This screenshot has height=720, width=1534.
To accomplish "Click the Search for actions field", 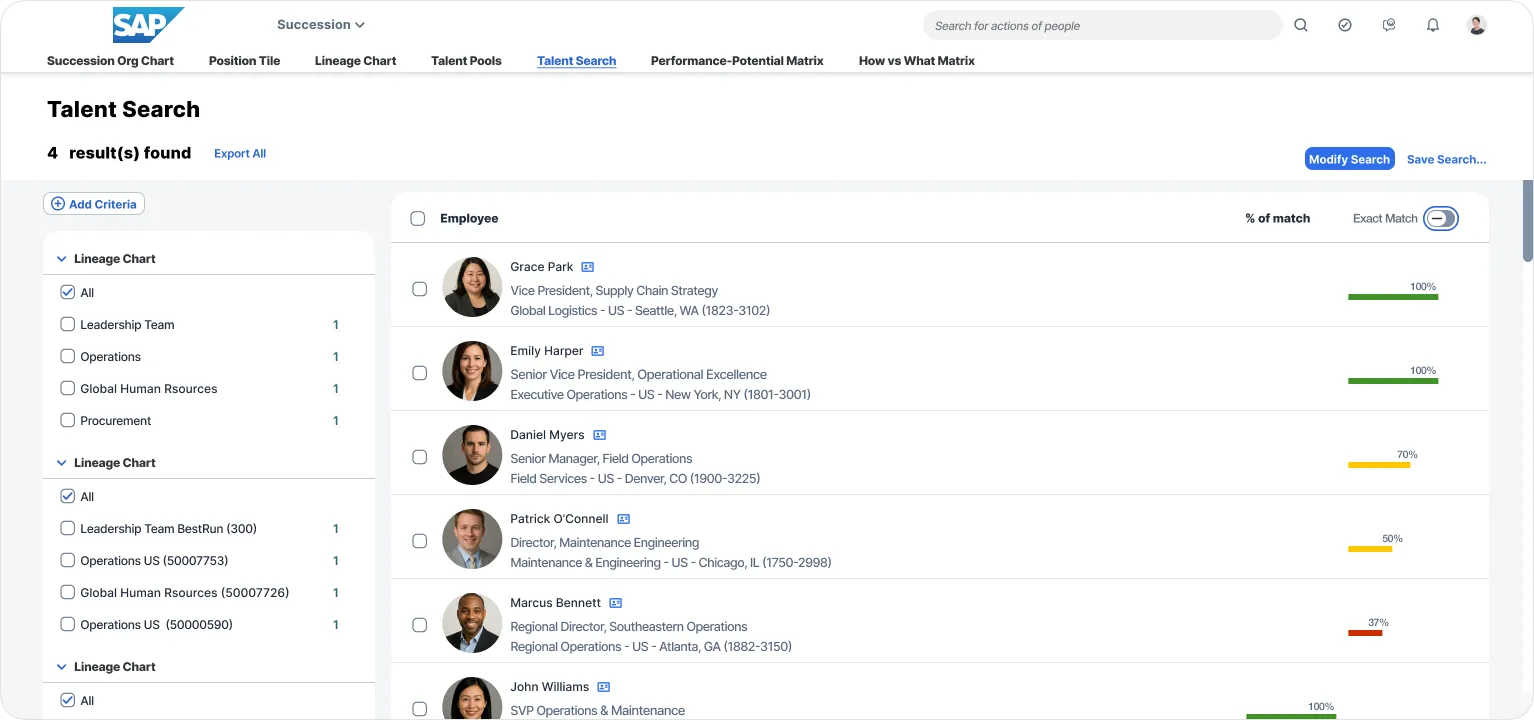I will coord(1100,25).
